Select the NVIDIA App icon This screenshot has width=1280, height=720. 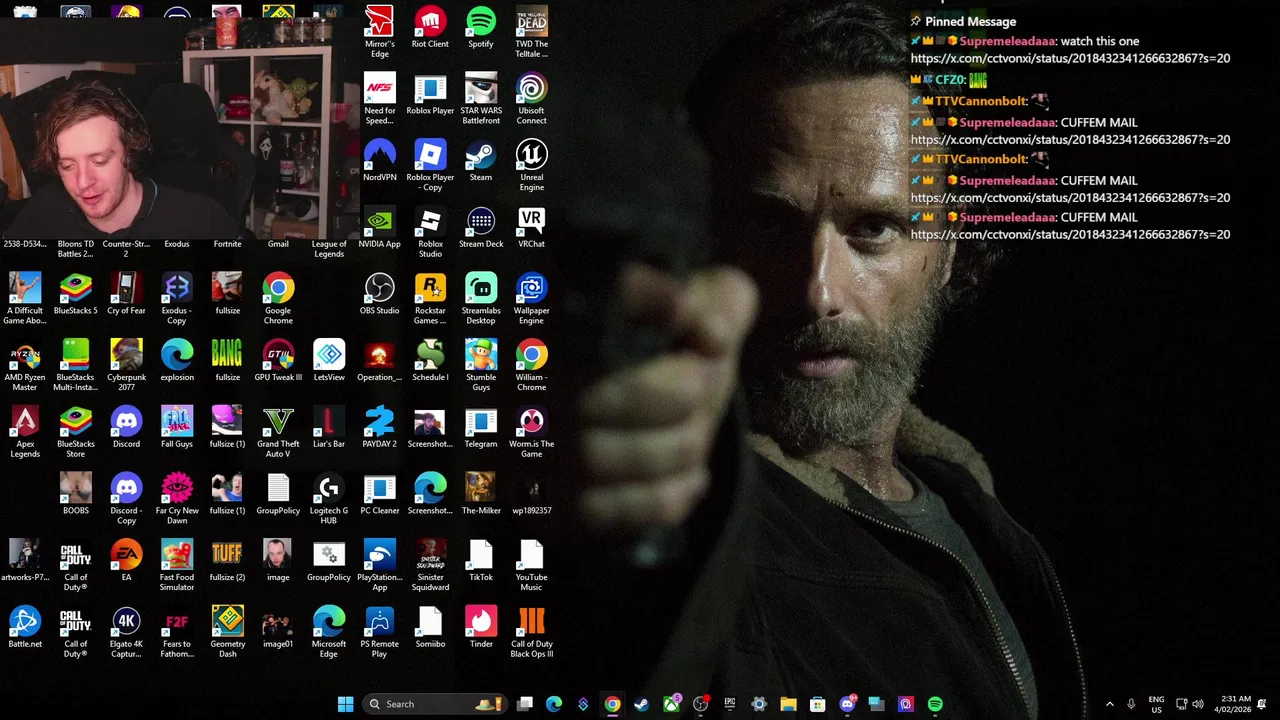(379, 227)
